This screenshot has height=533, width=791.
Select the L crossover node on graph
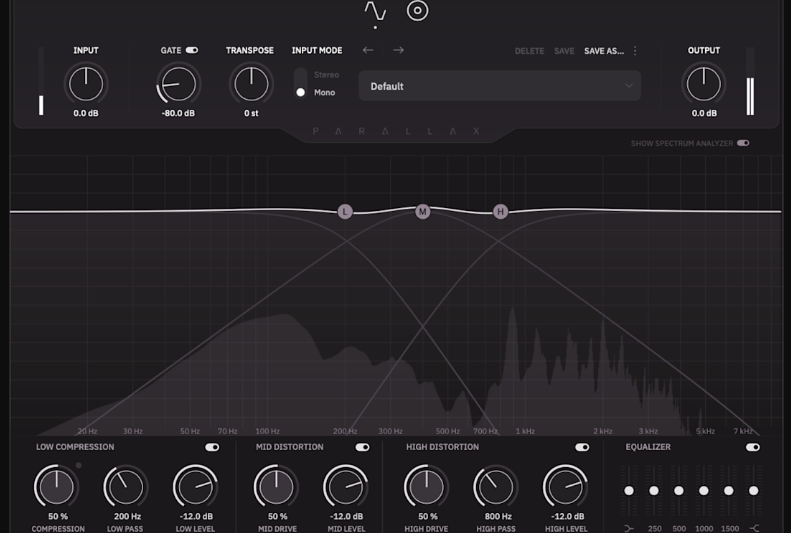(x=345, y=211)
